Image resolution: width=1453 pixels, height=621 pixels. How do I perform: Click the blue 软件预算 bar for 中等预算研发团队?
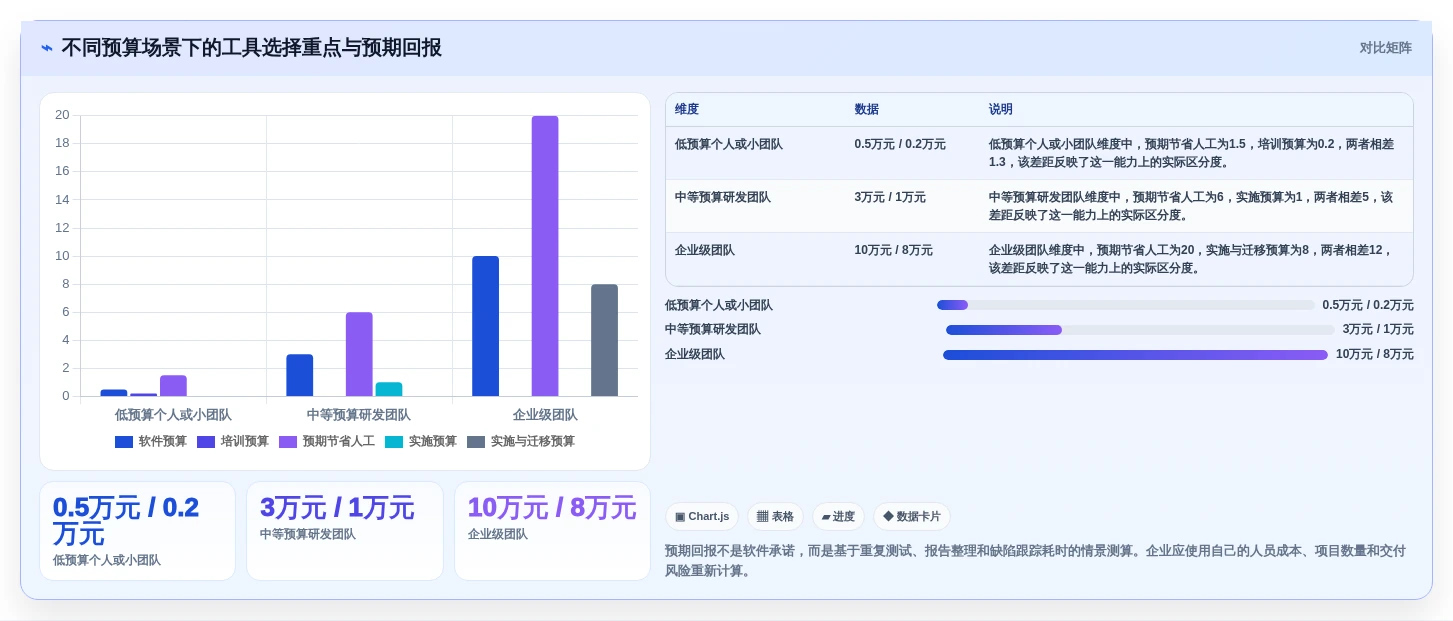point(300,375)
